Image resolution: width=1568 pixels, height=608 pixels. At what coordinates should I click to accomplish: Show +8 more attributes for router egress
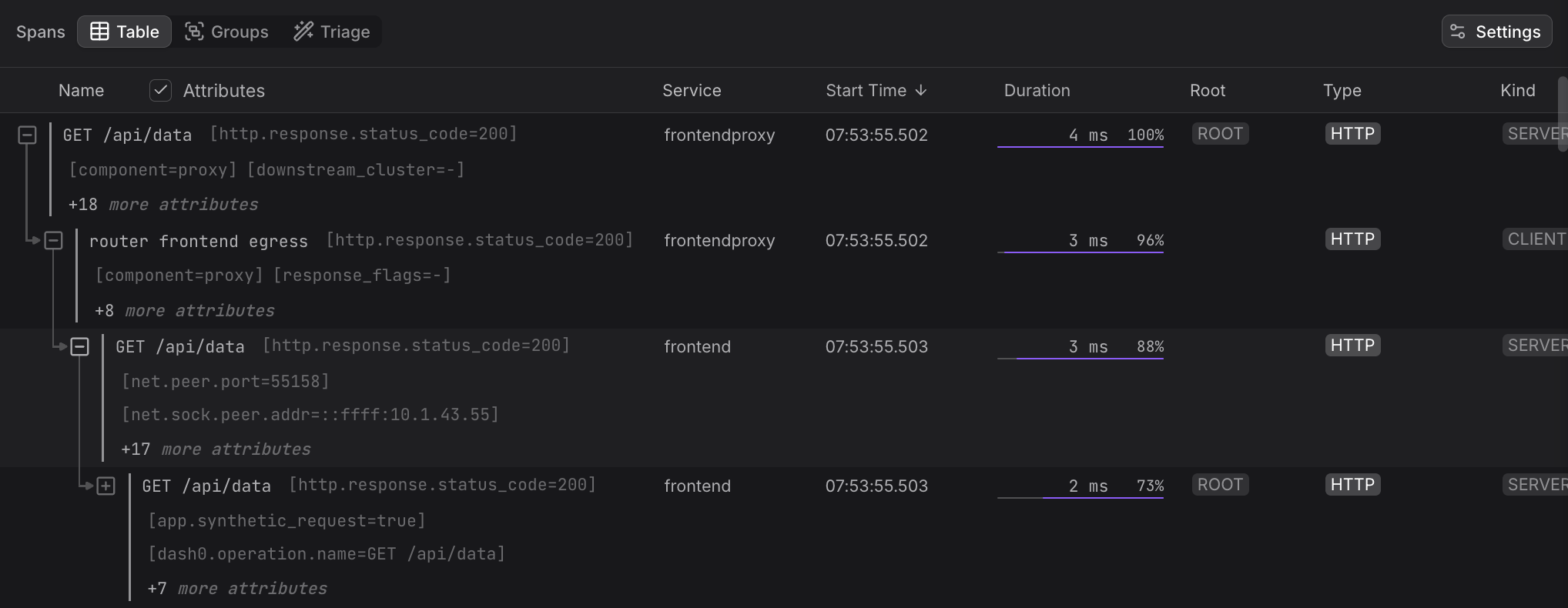(184, 311)
